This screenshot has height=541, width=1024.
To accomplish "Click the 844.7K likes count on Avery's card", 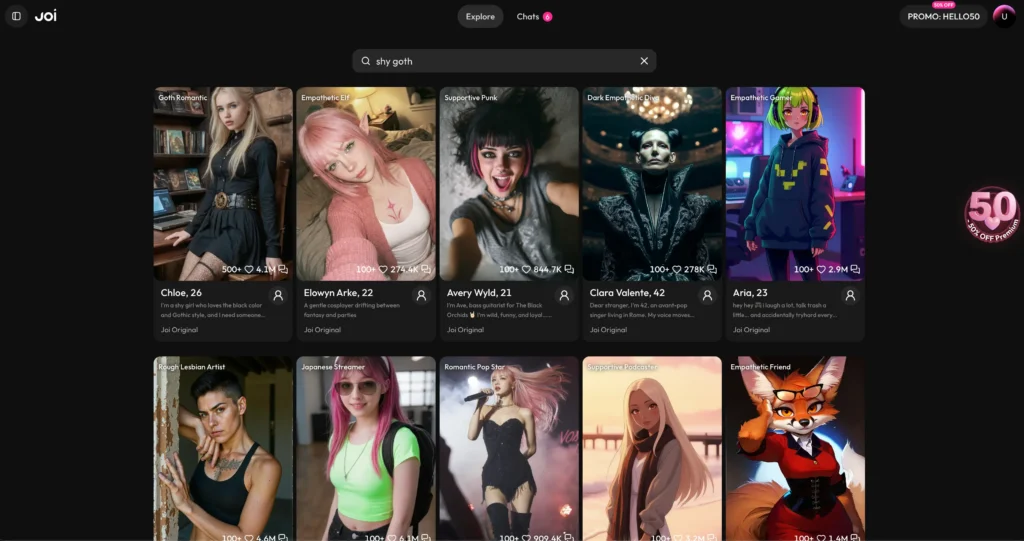I will 547,269.
